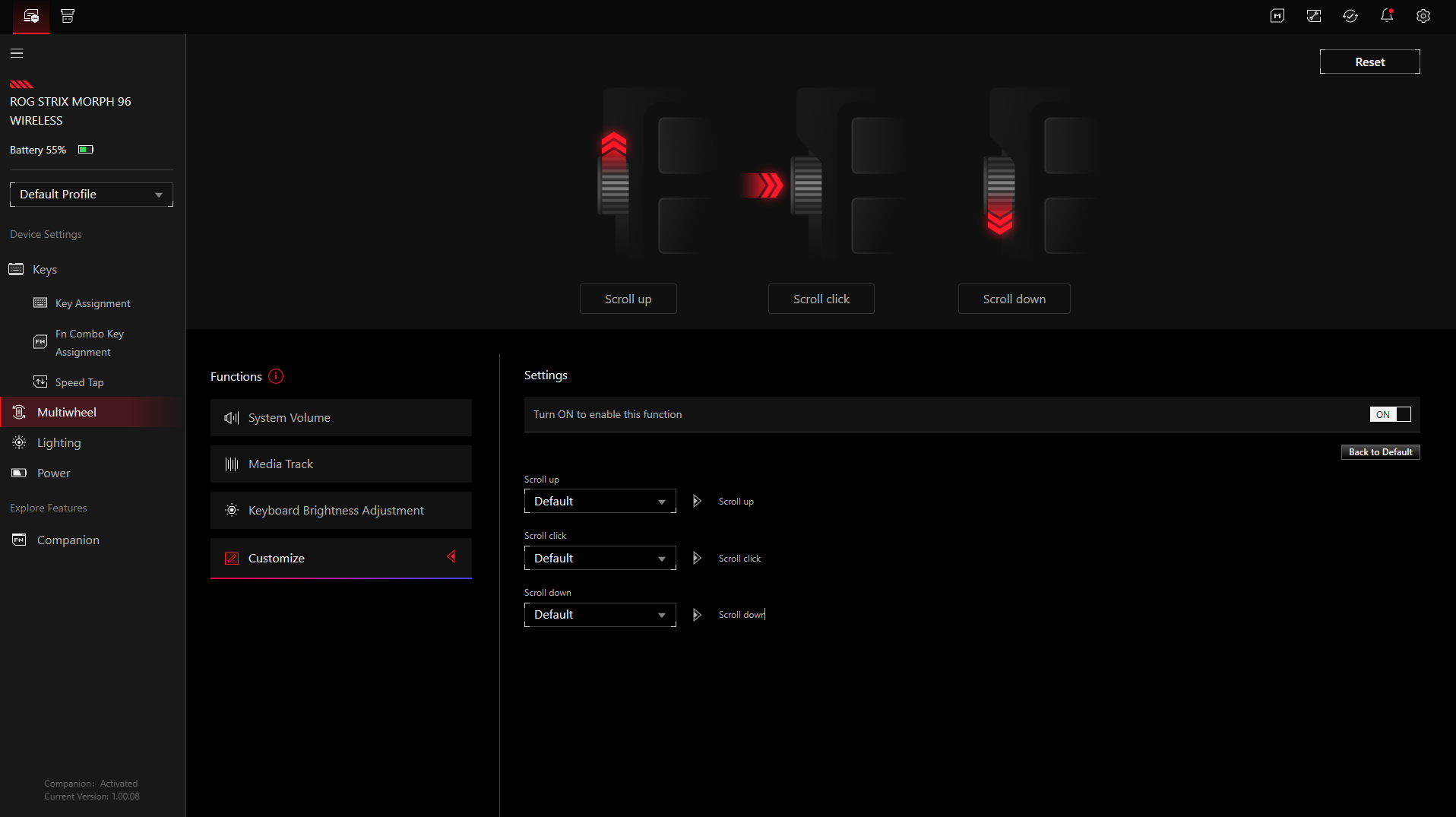Turn off the Multiwheel function toggle
Image resolution: width=1456 pixels, height=817 pixels.
point(1390,414)
